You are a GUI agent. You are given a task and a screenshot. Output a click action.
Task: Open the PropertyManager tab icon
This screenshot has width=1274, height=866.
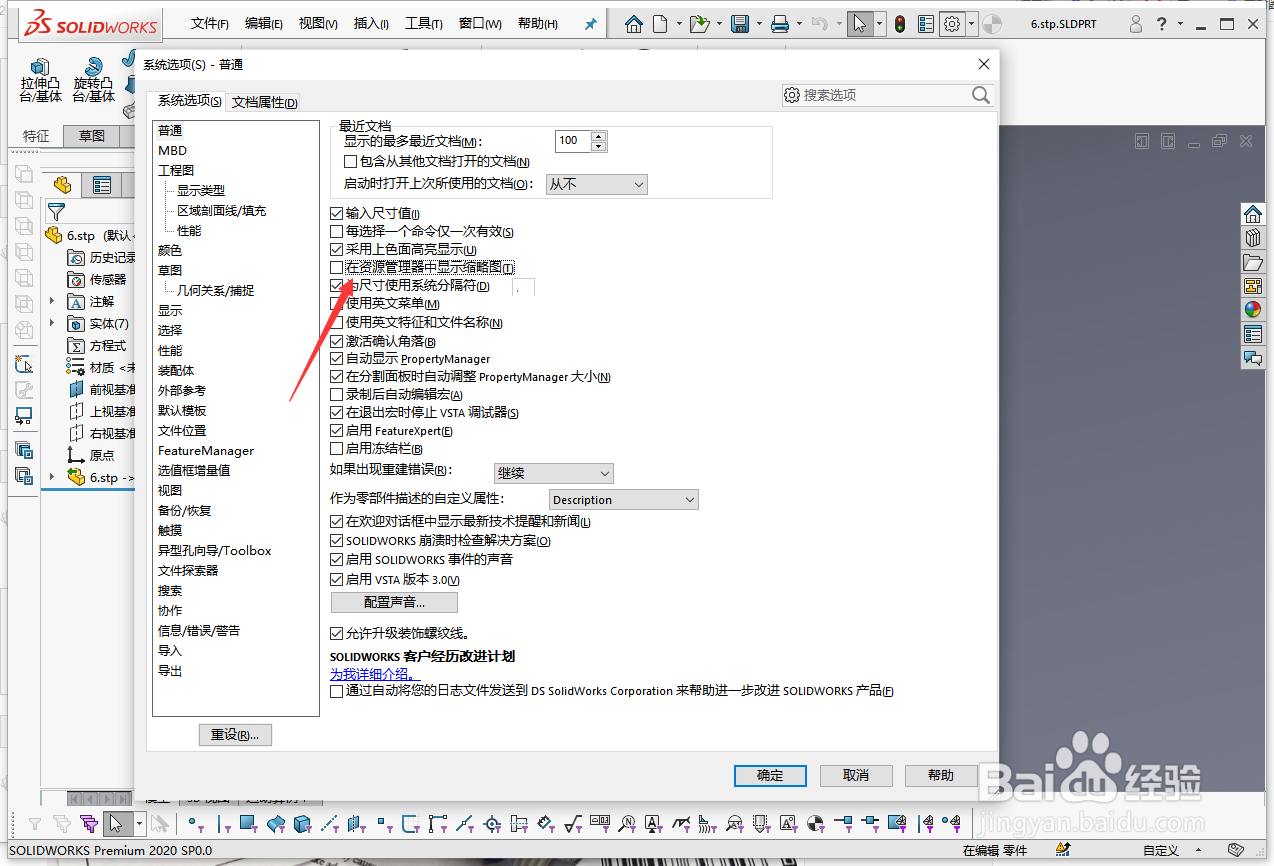102,185
